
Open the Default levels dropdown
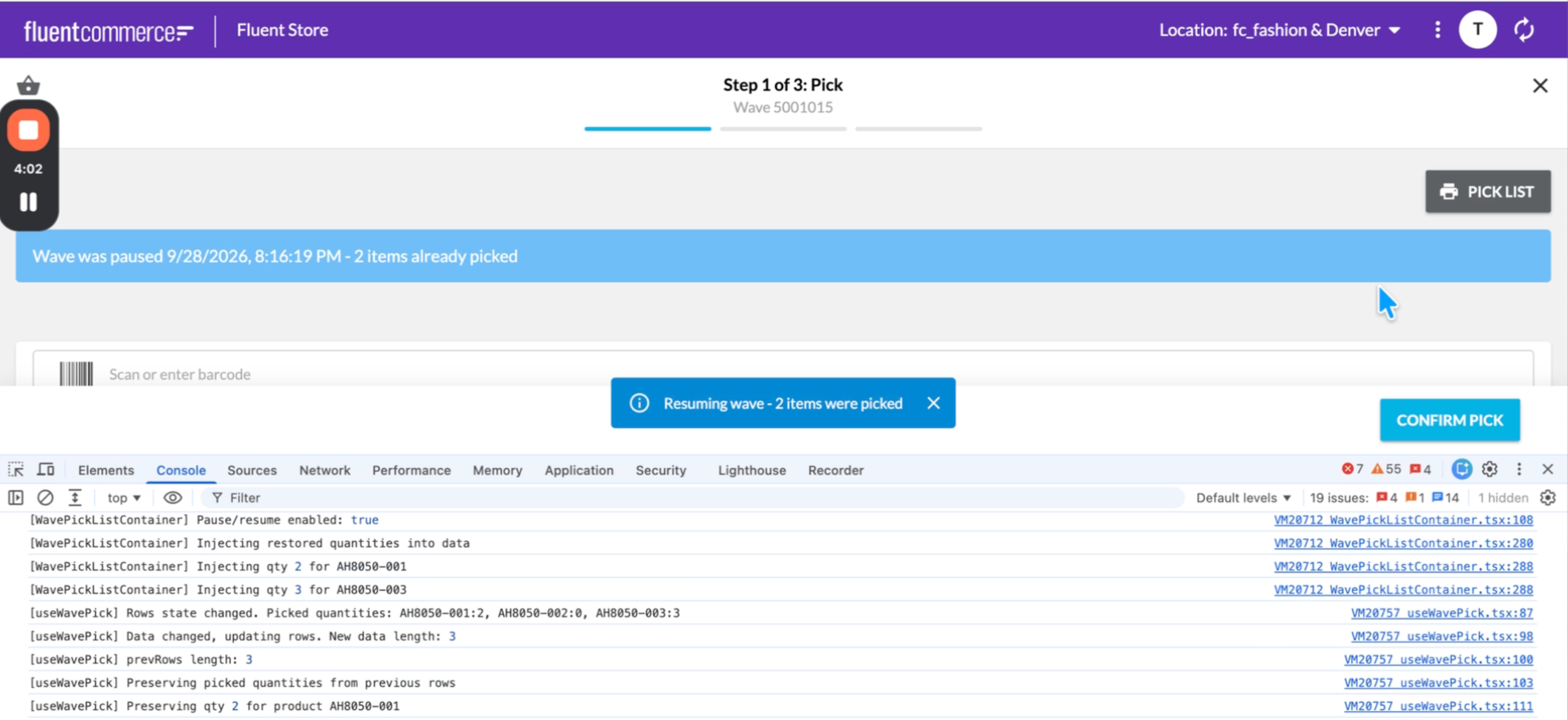click(x=1243, y=498)
